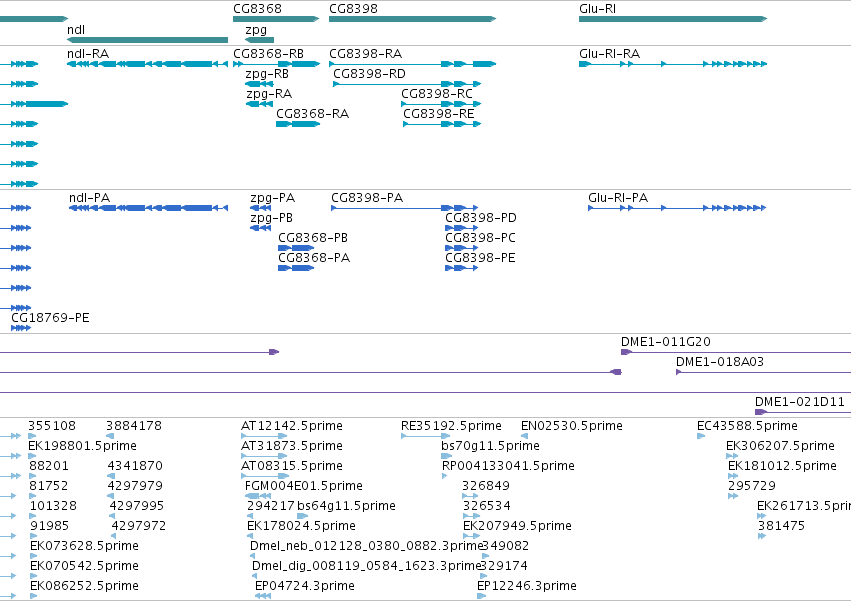Select CG8398-PE protein feature
This screenshot has height=601, width=851.
[461, 268]
